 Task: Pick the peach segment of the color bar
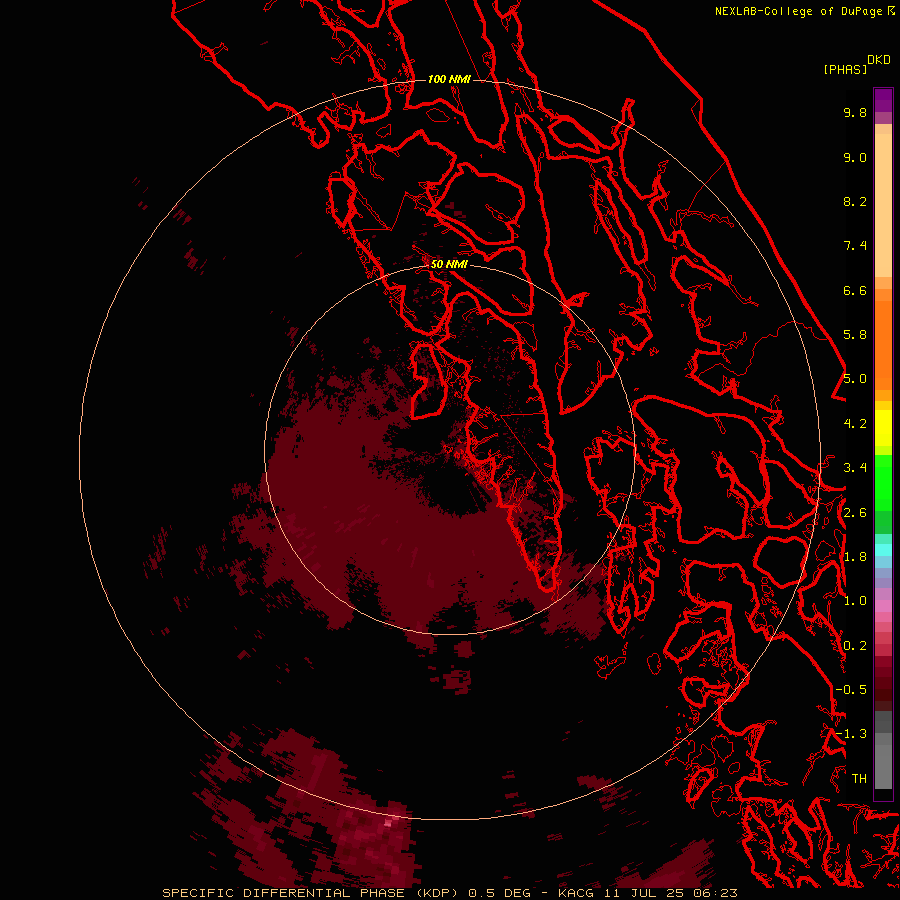(883, 205)
